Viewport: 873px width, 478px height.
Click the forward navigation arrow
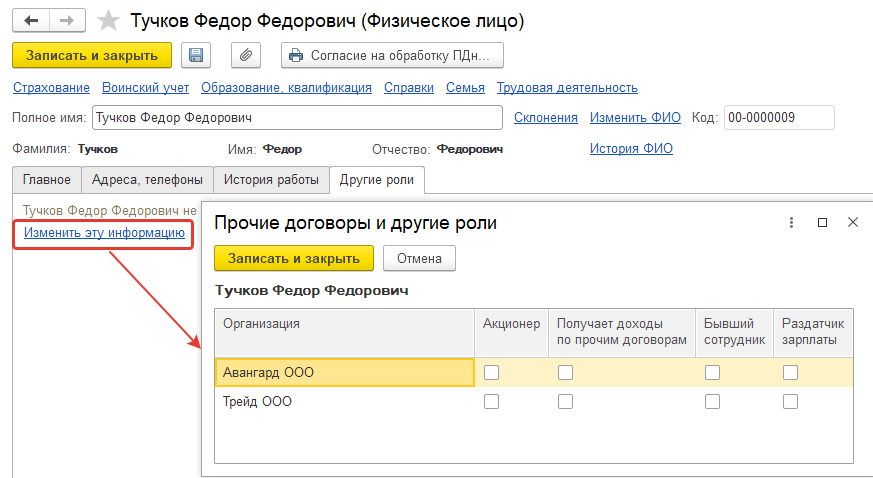[x=67, y=20]
